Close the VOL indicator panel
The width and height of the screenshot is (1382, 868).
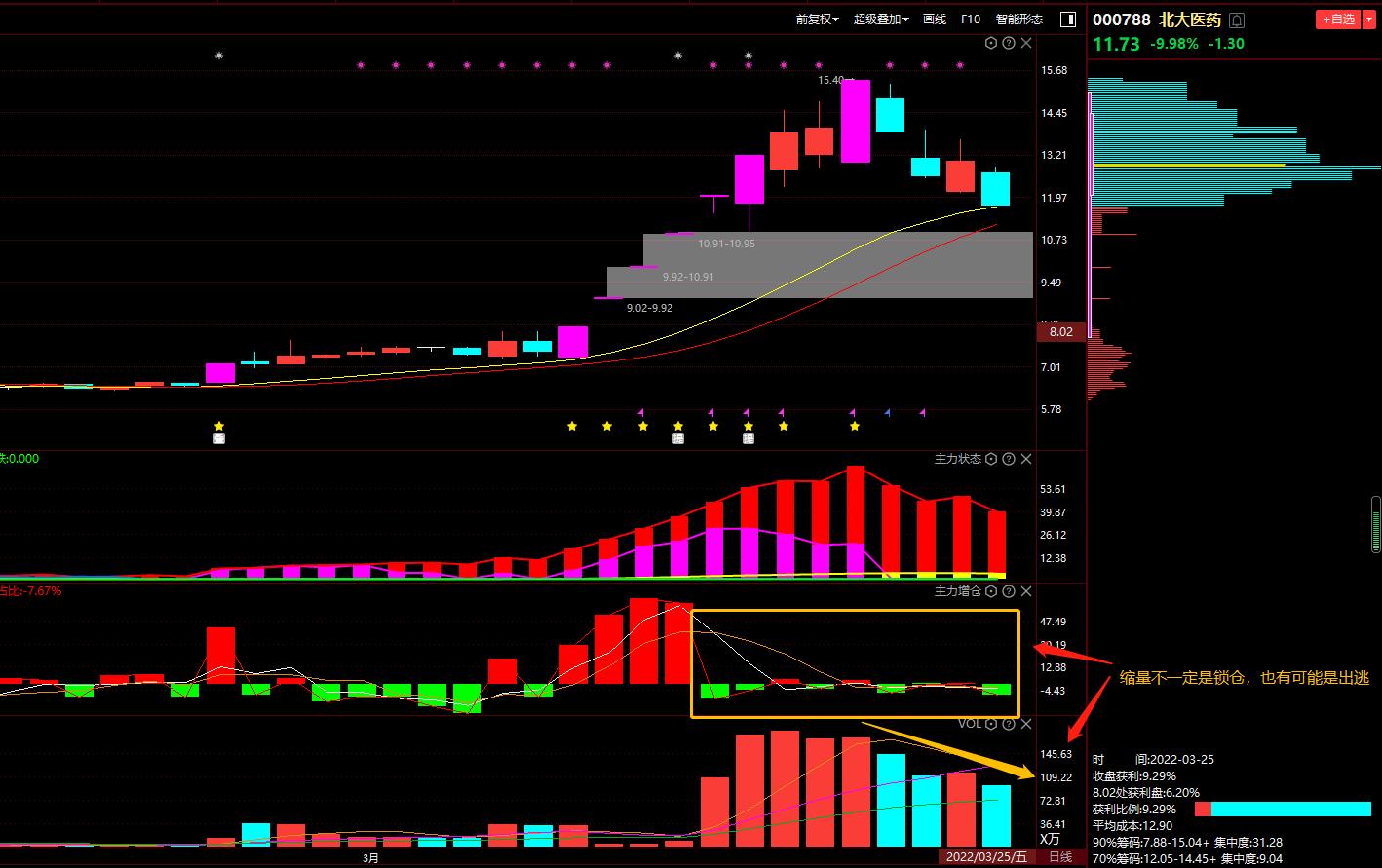[x=1026, y=724]
